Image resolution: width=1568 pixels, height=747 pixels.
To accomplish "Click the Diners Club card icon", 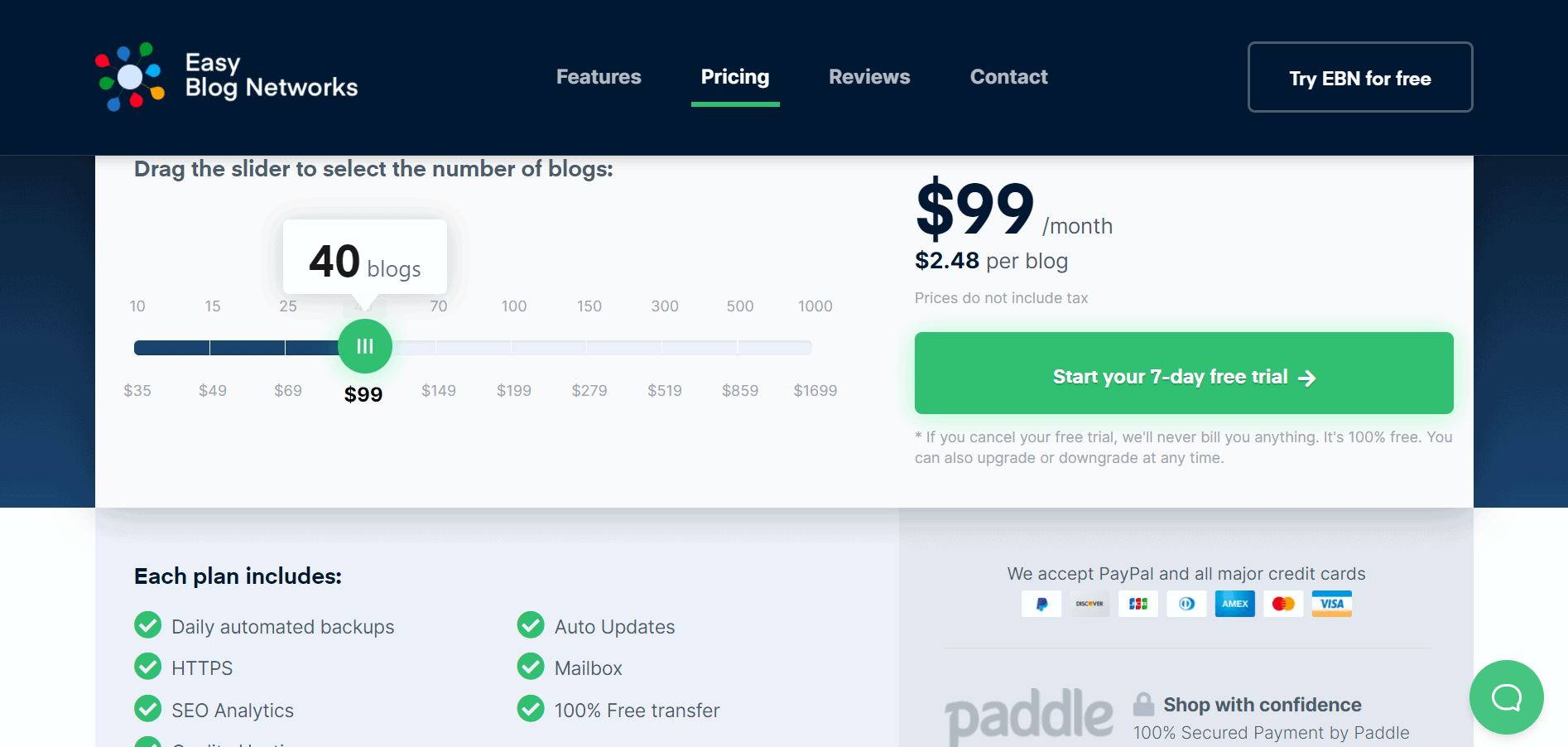I will [1186, 604].
